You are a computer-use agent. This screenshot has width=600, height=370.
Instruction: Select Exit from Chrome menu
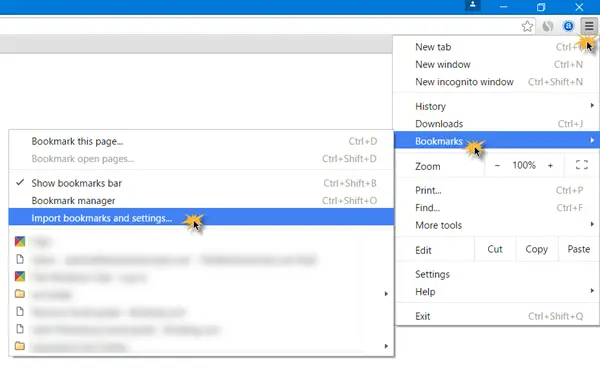(497, 316)
